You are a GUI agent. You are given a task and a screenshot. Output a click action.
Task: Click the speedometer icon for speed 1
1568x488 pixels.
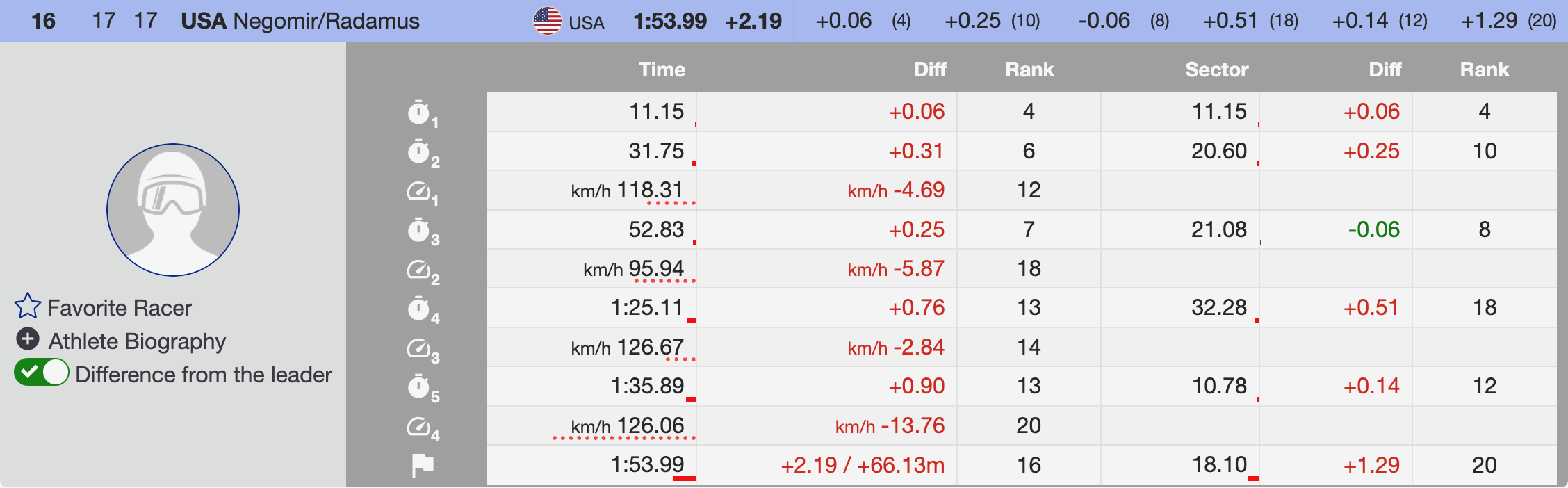[419, 190]
